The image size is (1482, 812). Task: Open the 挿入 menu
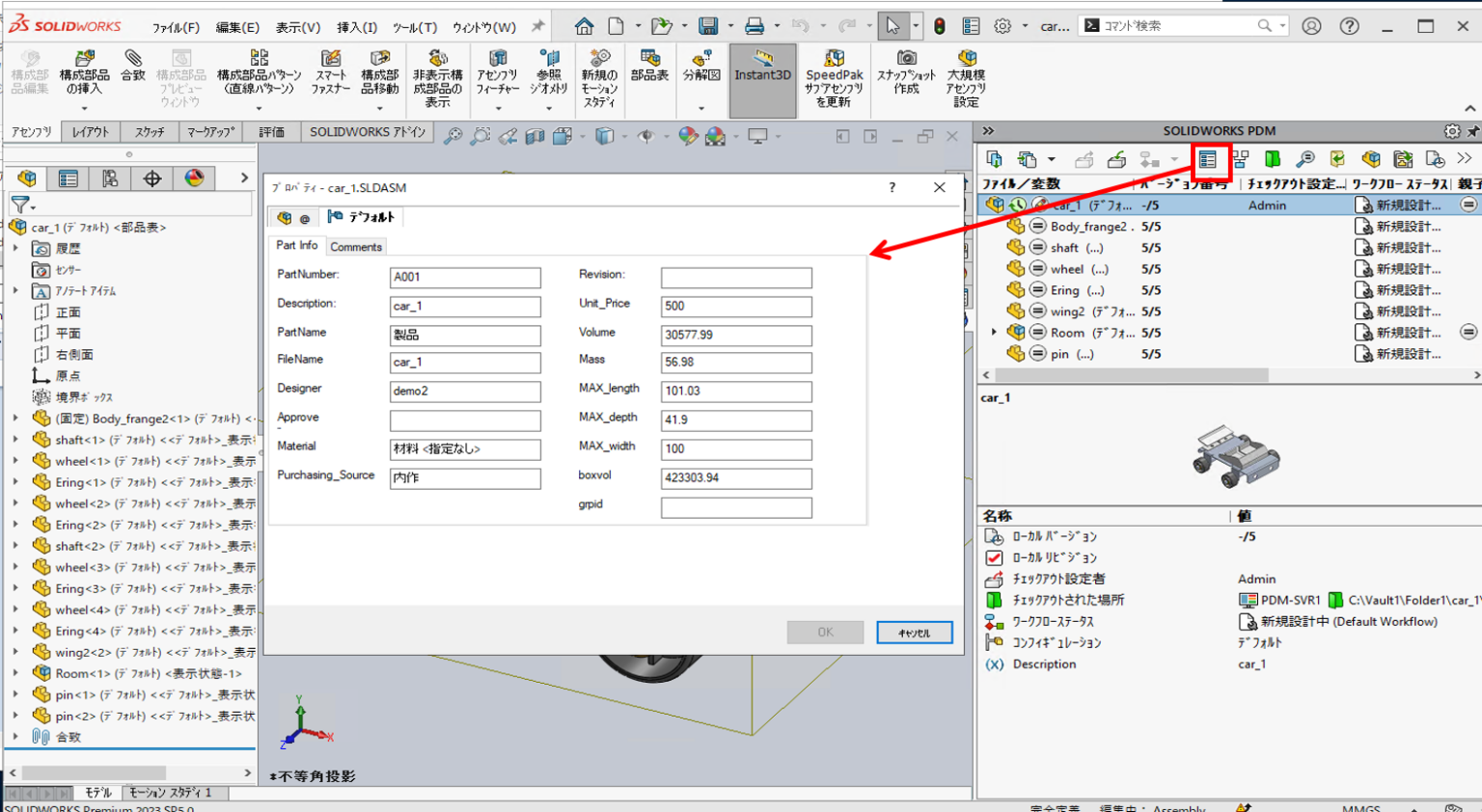pos(356,26)
